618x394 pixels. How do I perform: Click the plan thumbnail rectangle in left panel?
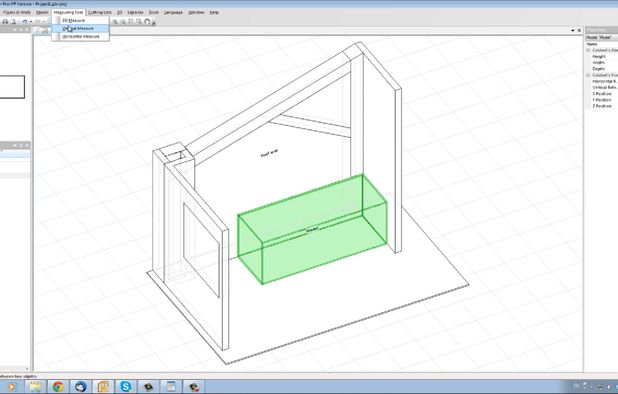[x=12, y=87]
